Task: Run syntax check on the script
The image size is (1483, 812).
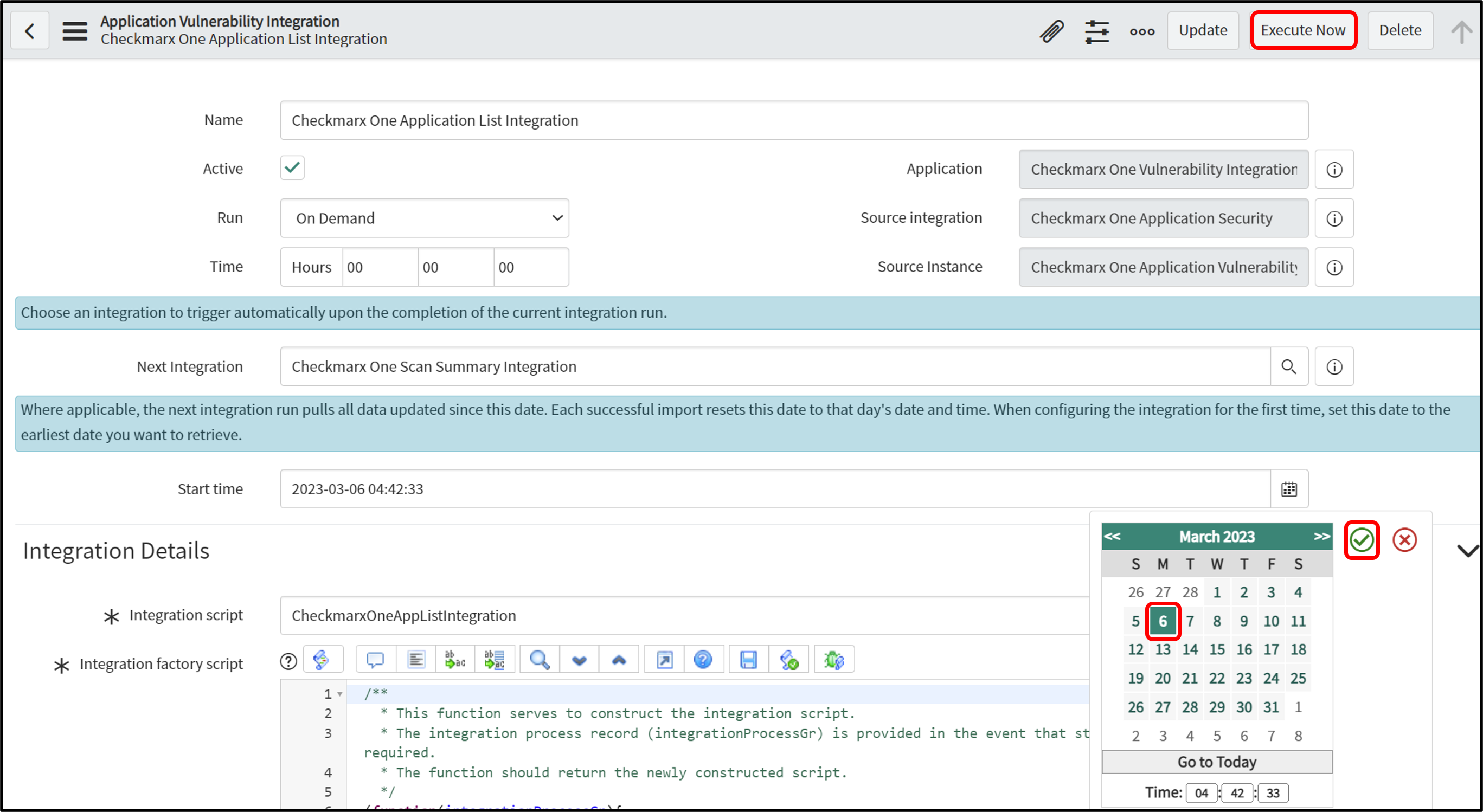Action: point(789,659)
